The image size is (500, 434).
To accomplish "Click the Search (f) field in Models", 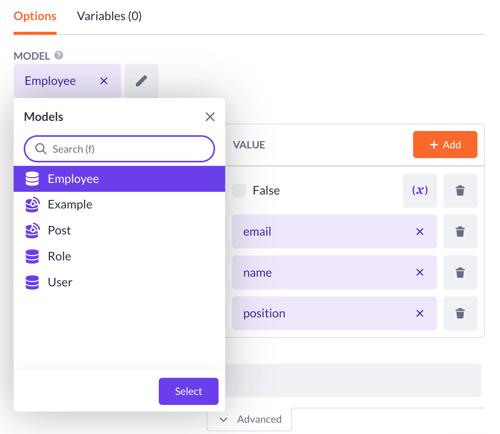I will [x=119, y=149].
